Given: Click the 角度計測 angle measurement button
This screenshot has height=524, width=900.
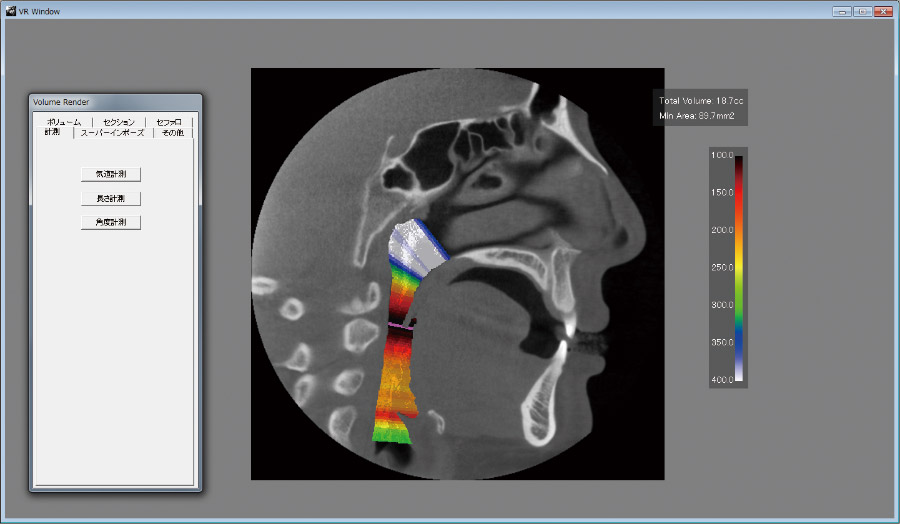Looking at the screenshot, I should (111, 222).
